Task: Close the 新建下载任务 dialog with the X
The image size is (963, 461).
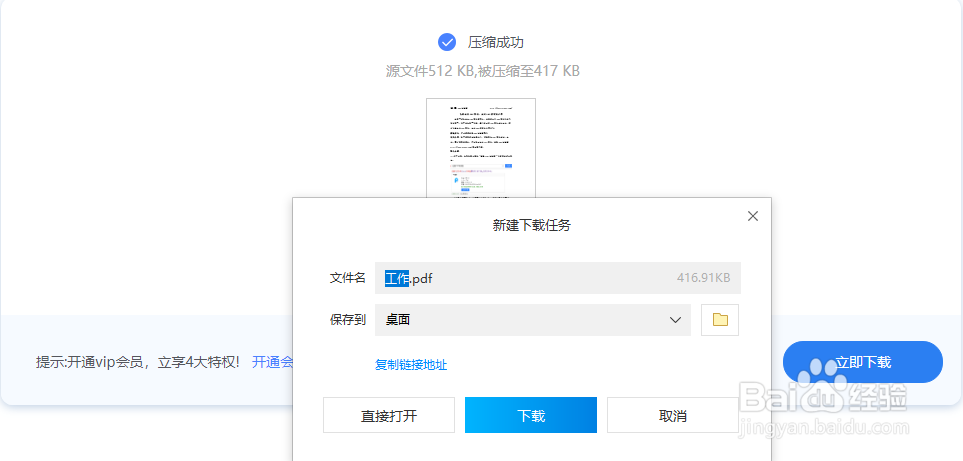Action: click(x=753, y=216)
